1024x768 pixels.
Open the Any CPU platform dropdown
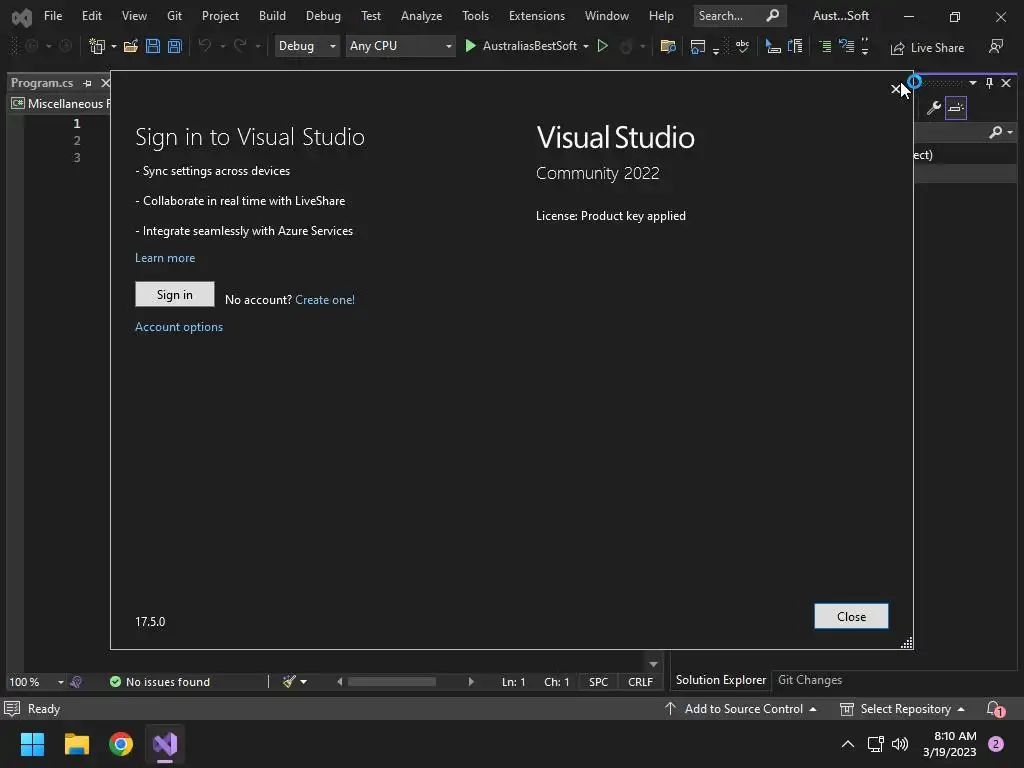(400, 46)
